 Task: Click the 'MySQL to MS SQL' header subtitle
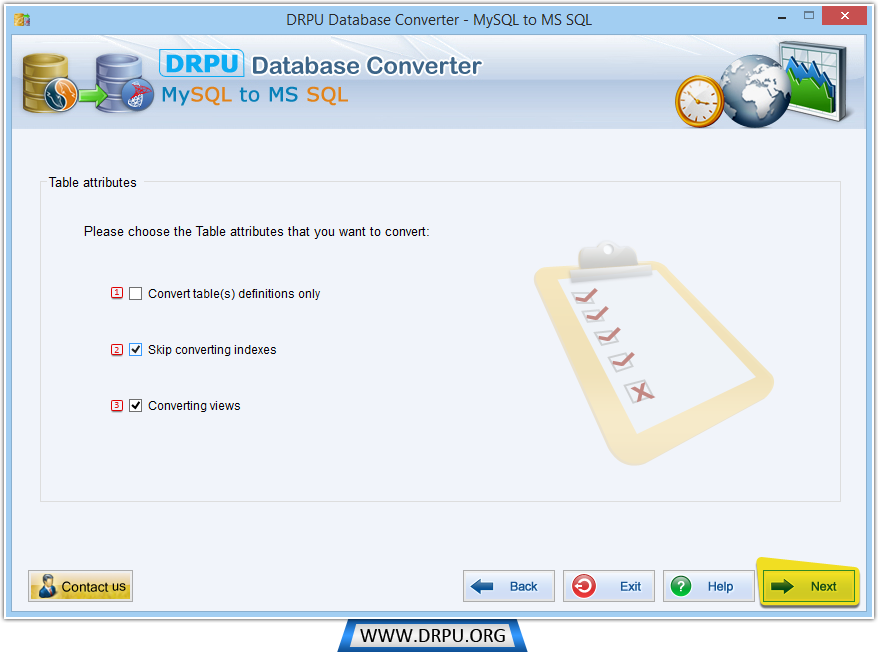click(255, 95)
